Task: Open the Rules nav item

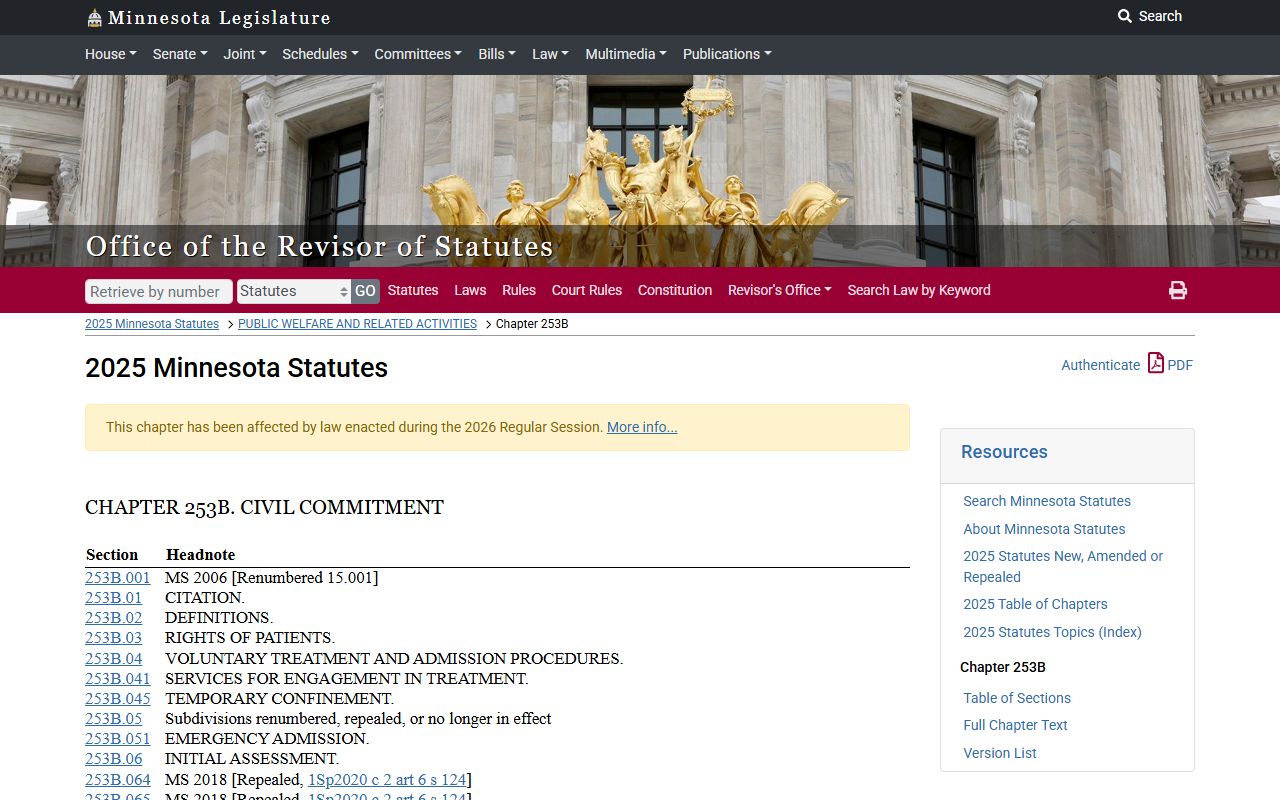Action: [519, 290]
